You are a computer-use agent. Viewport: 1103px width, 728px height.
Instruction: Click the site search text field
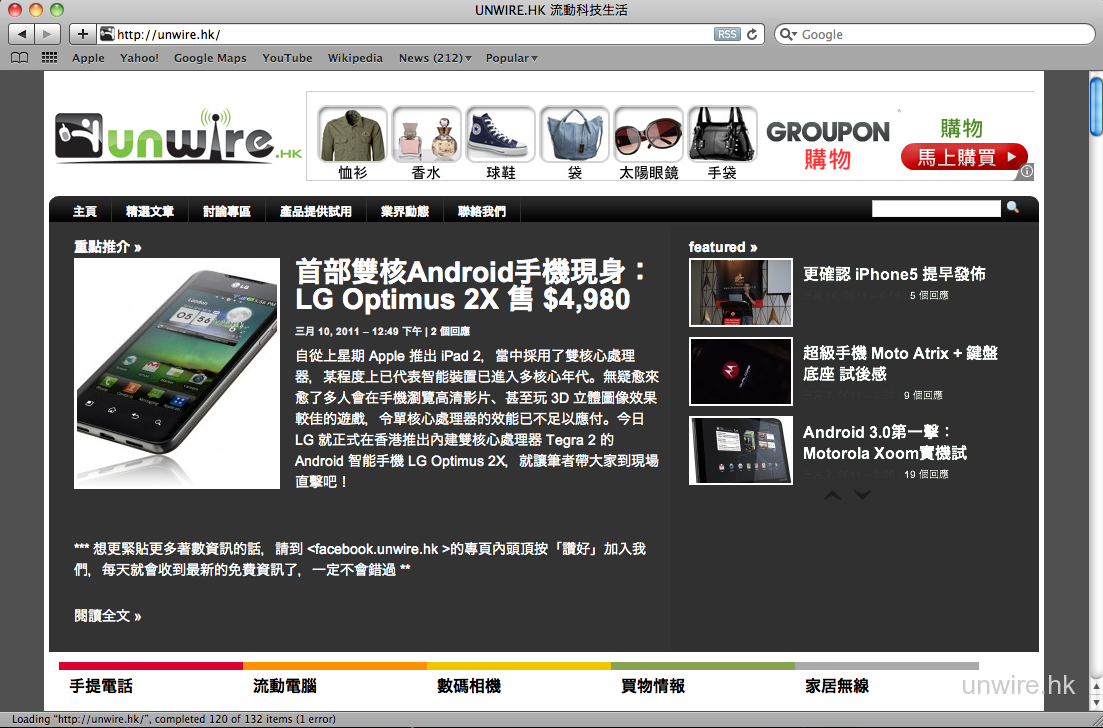pyautogui.click(x=935, y=209)
